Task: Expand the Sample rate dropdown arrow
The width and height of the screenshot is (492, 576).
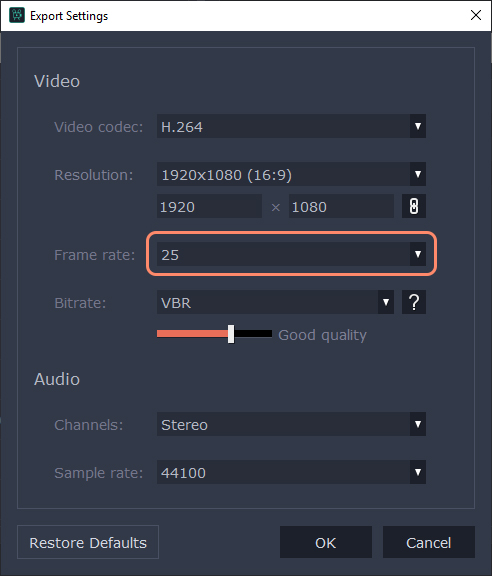Action: pos(418,472)
